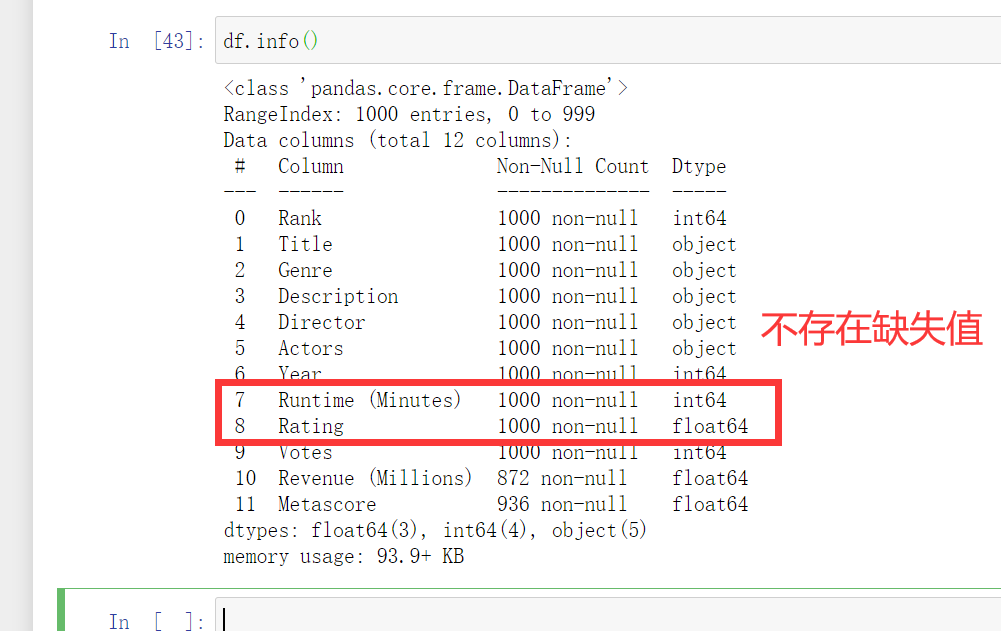Click the float64 dtype of Rating
This screenshot has height=631, width=1001.
(710, 427)
